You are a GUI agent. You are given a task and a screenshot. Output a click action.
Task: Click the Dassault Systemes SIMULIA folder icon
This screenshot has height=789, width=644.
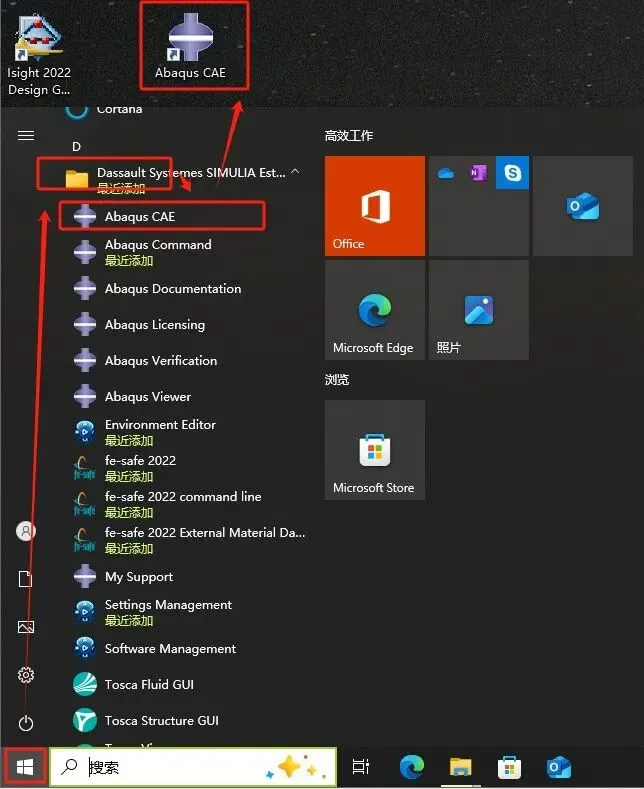(x=76, y=179)
